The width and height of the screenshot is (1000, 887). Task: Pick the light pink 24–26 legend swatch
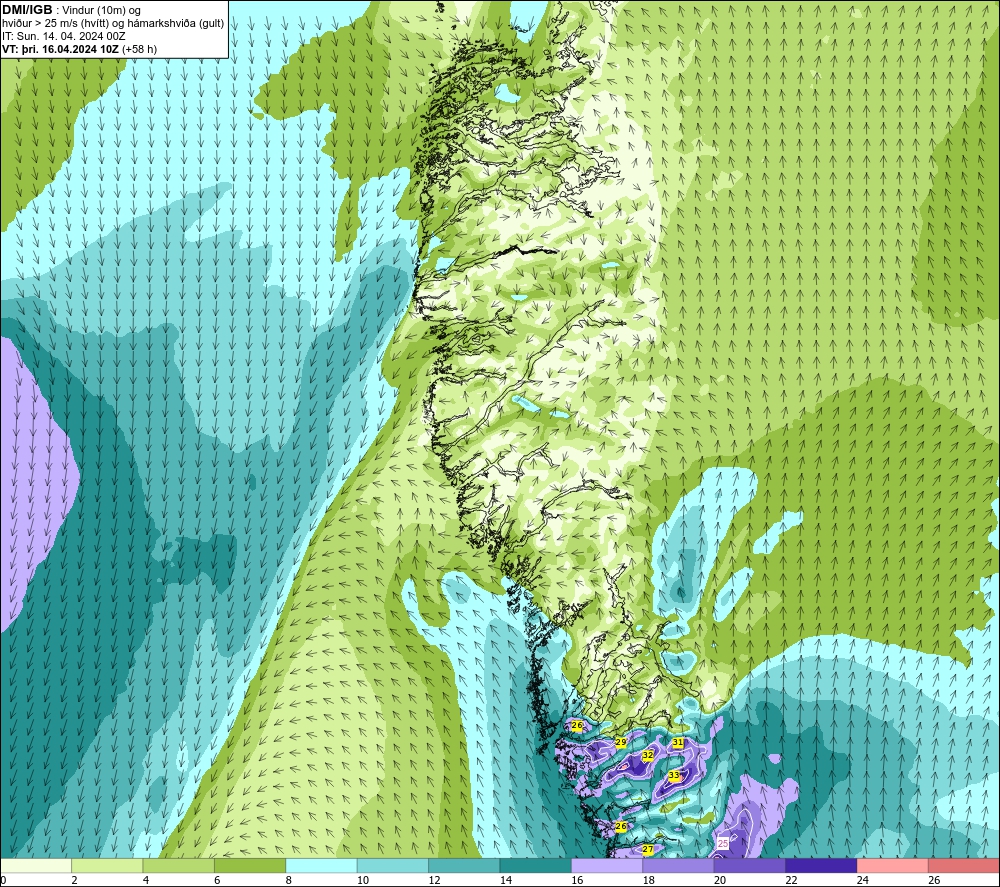pos(893,865)
